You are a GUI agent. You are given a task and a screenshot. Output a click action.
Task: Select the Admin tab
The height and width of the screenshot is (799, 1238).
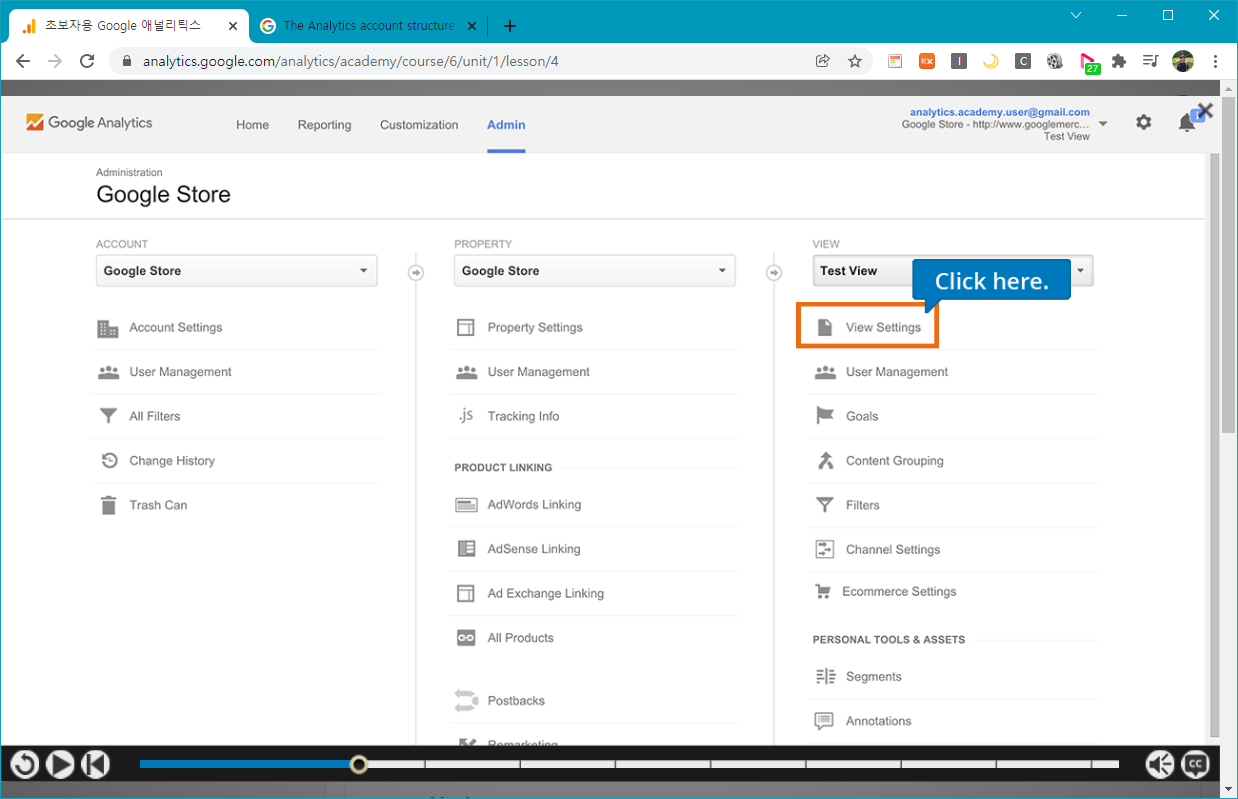click(x=506, y=125)
